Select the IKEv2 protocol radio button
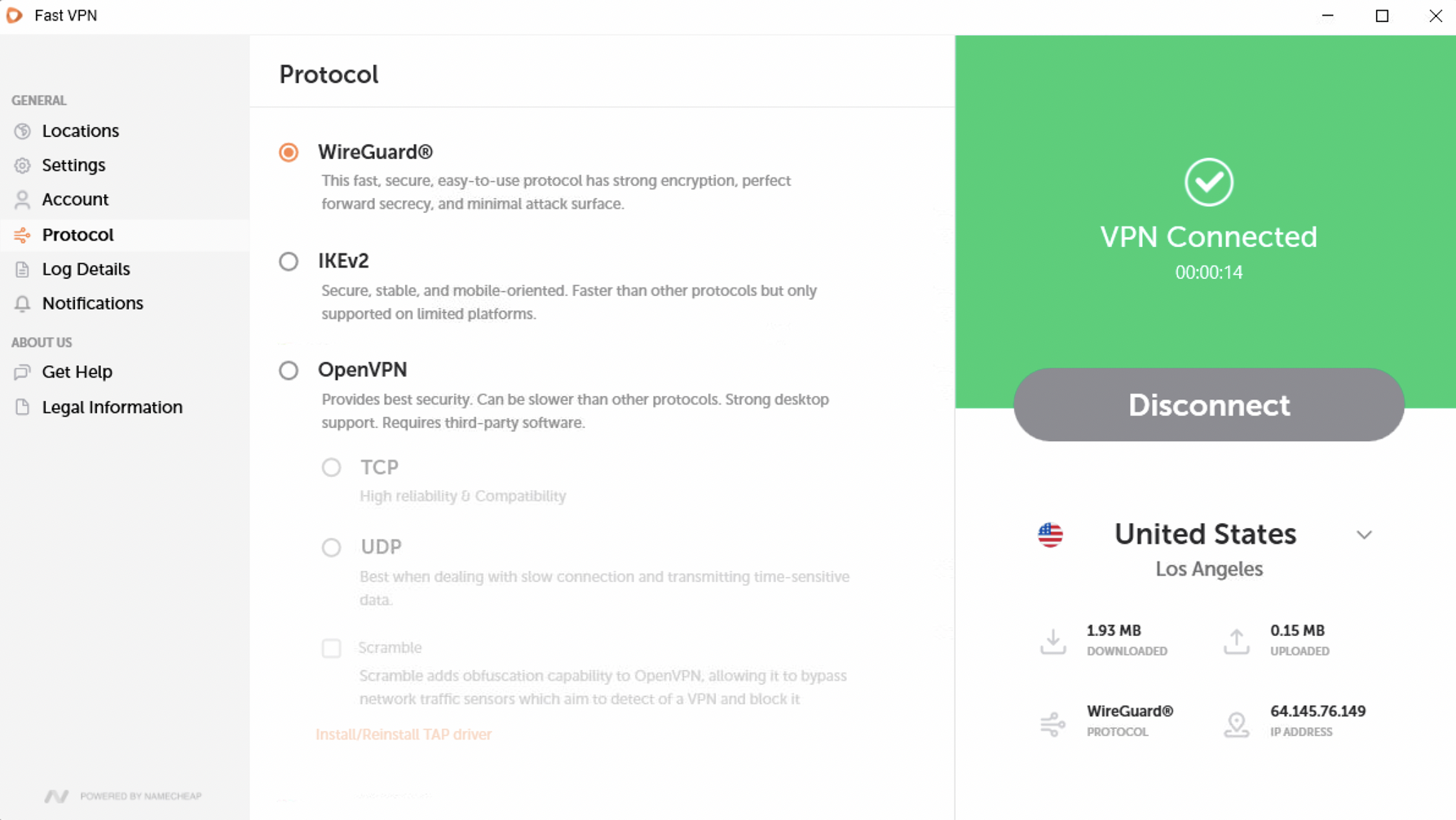This screenshot has height=820, width=1456. coord(289,262)
